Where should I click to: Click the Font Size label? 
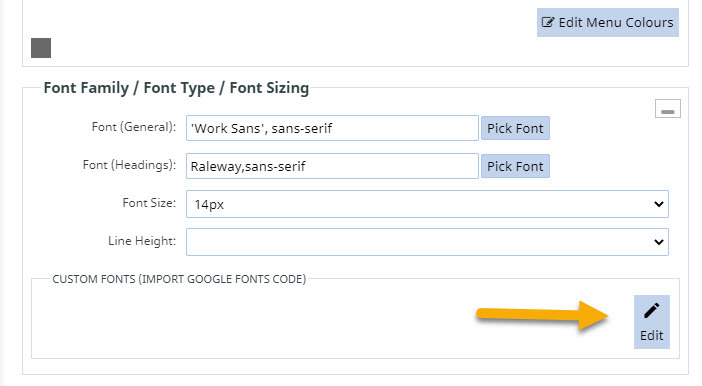pyautogui.click(x=149, y=203)
